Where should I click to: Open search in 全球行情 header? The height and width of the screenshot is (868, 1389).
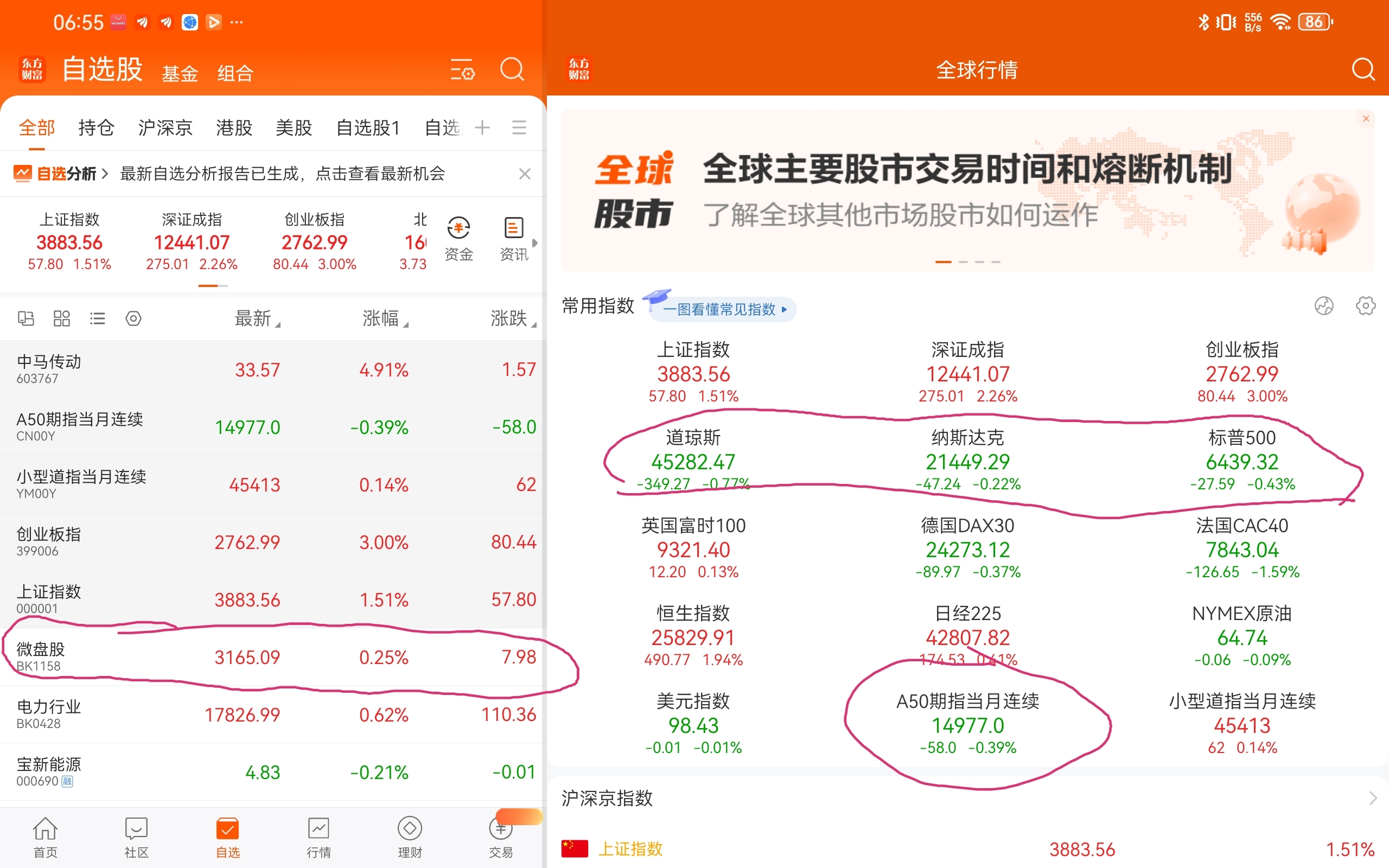1363,69
